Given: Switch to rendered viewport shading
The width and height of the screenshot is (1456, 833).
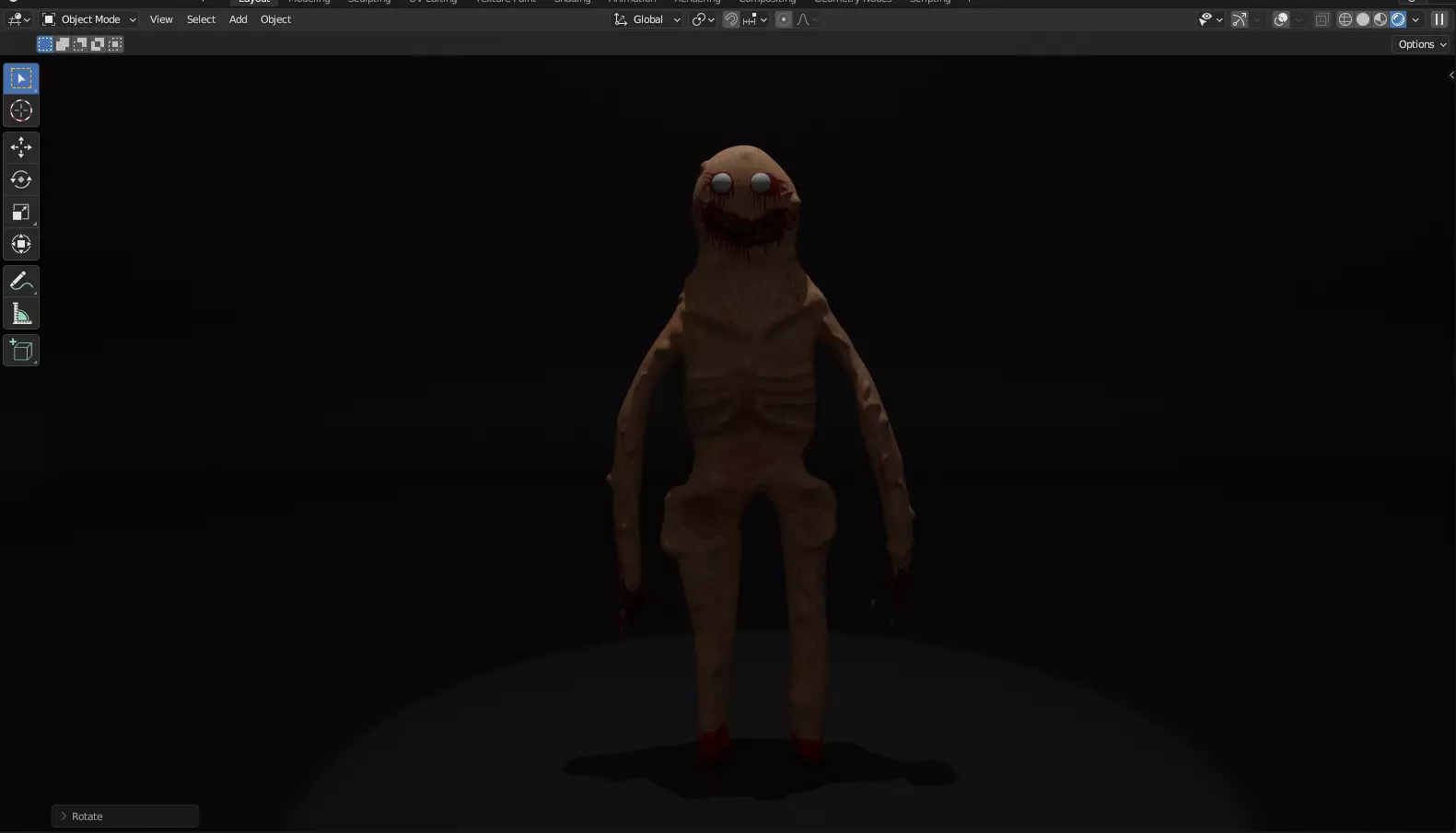Looking at the screenshot, I should [x=1398, y=19].
